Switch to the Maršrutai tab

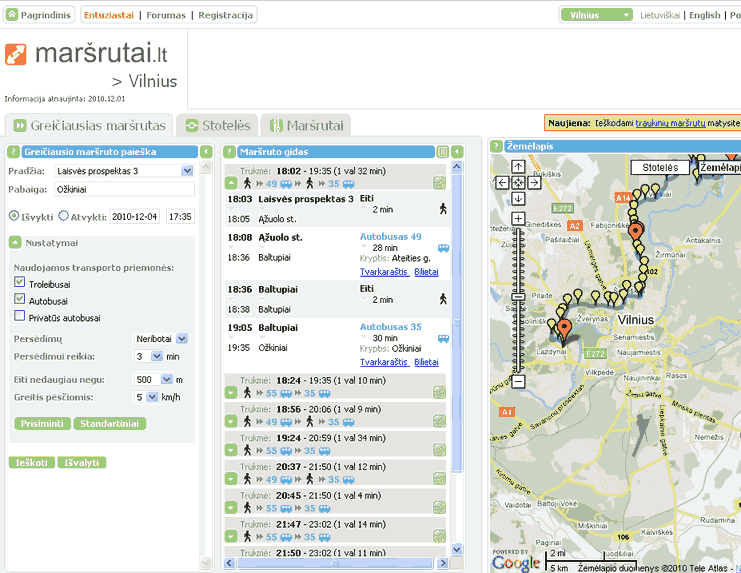point(306,126)
